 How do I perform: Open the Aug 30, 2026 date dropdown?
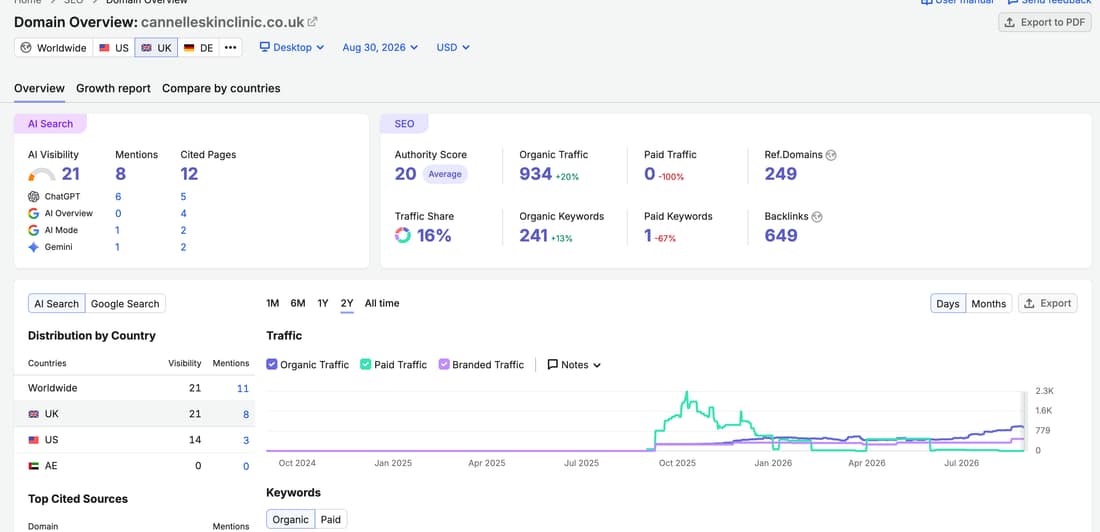coord(380,48)
